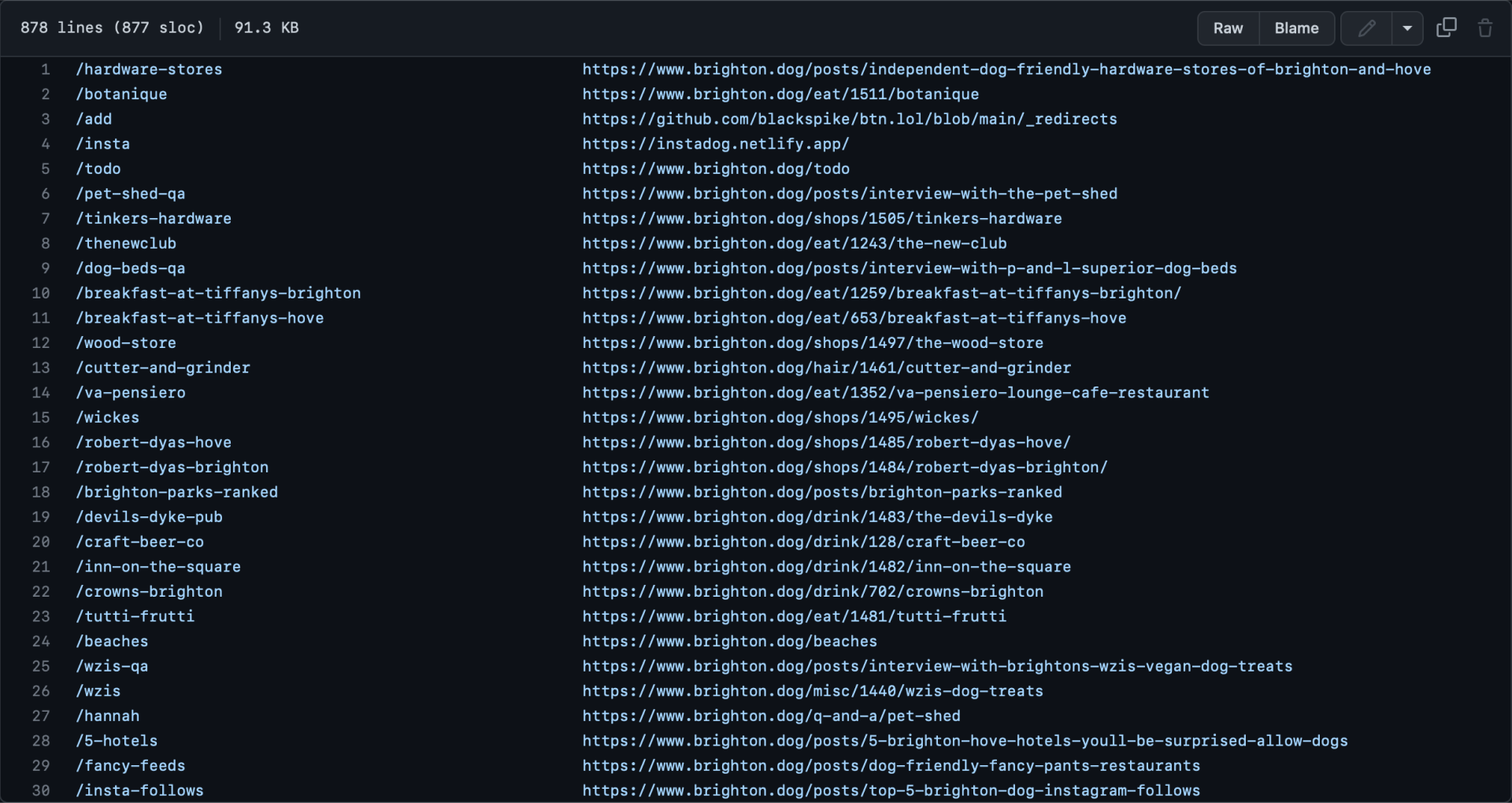The width and height of the screenshot is (1512, 803).
Task: Click the /todo path on line 5
Action: coord(98,168)
